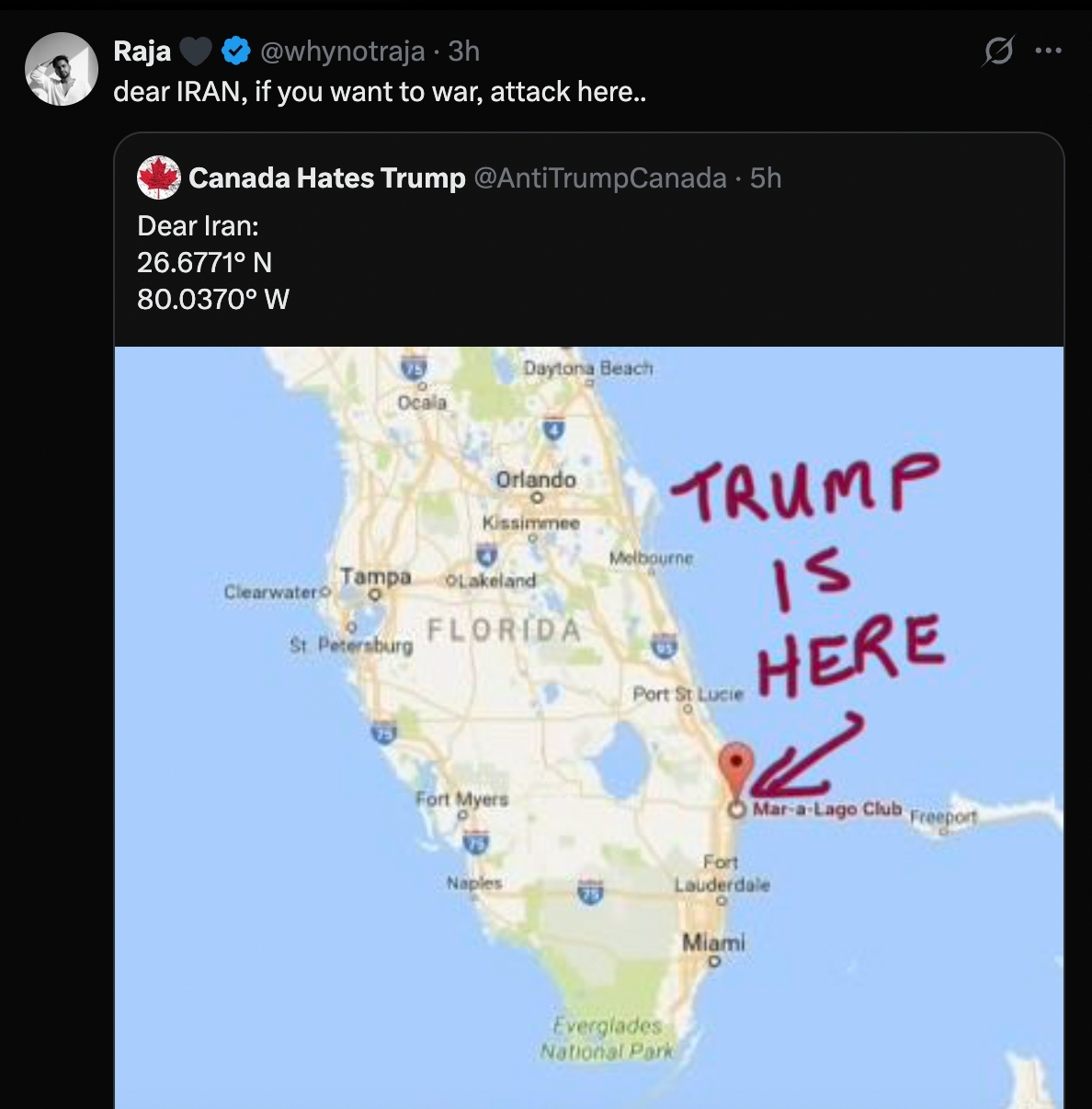Screen dimensions: 1092x1109
Task: Click the "3h" timestamp on Raja's post
Action: 464,51
